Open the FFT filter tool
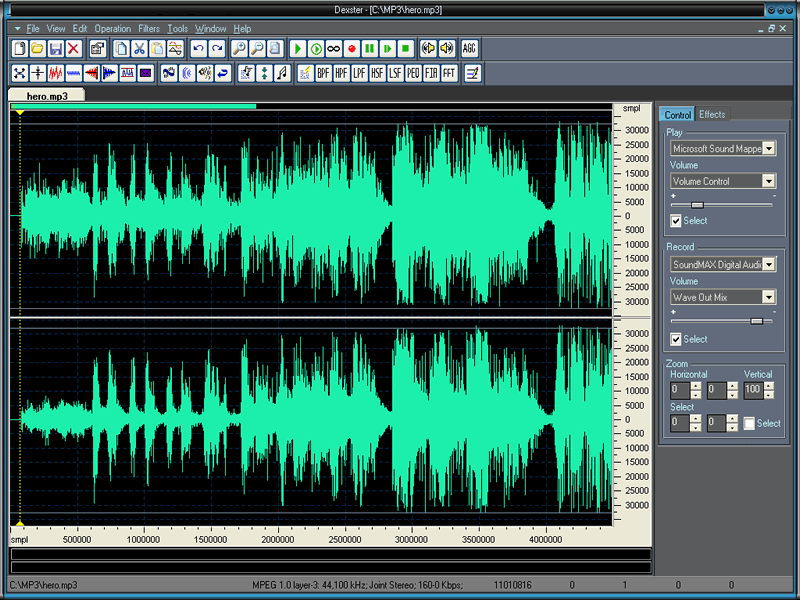The image size is (800, 600). [449, 73]
